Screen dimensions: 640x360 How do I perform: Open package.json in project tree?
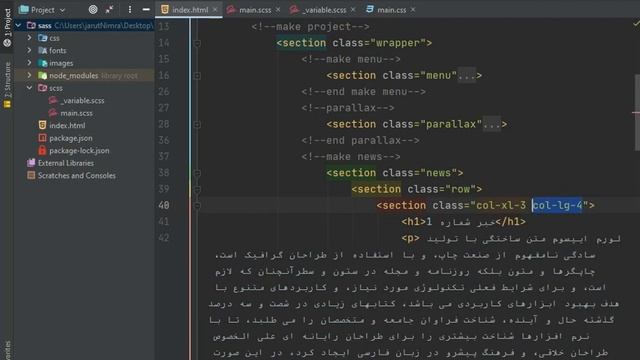click(x=71, y=138)
